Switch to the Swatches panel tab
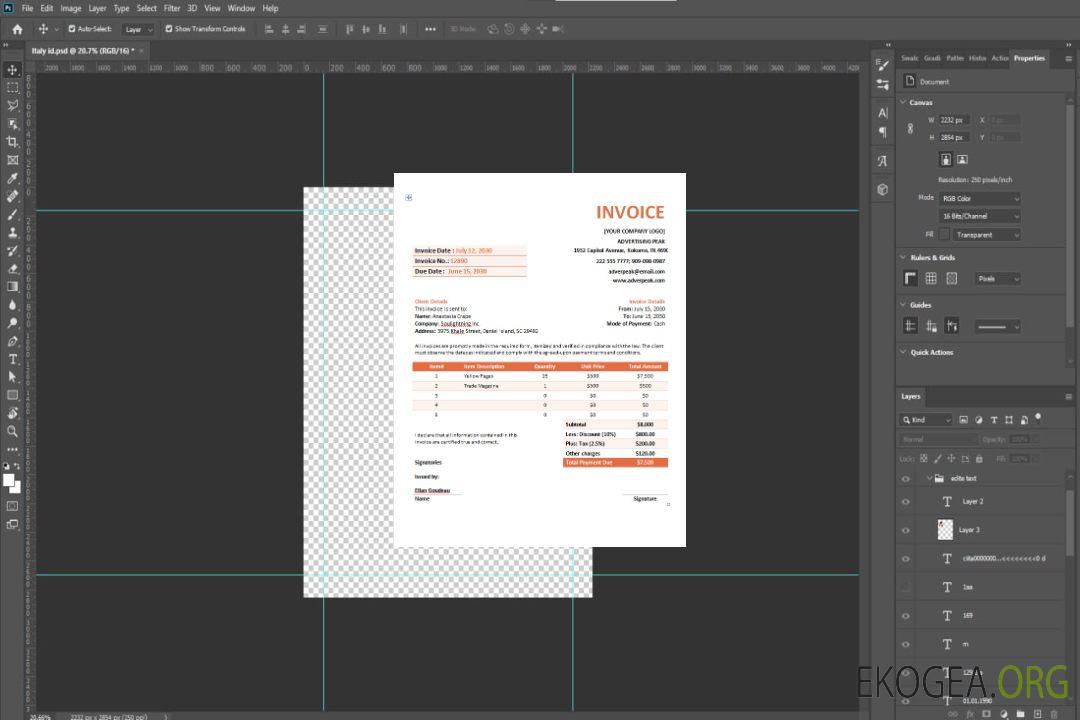Viewport: 1080px width, 720px height. 909,58
